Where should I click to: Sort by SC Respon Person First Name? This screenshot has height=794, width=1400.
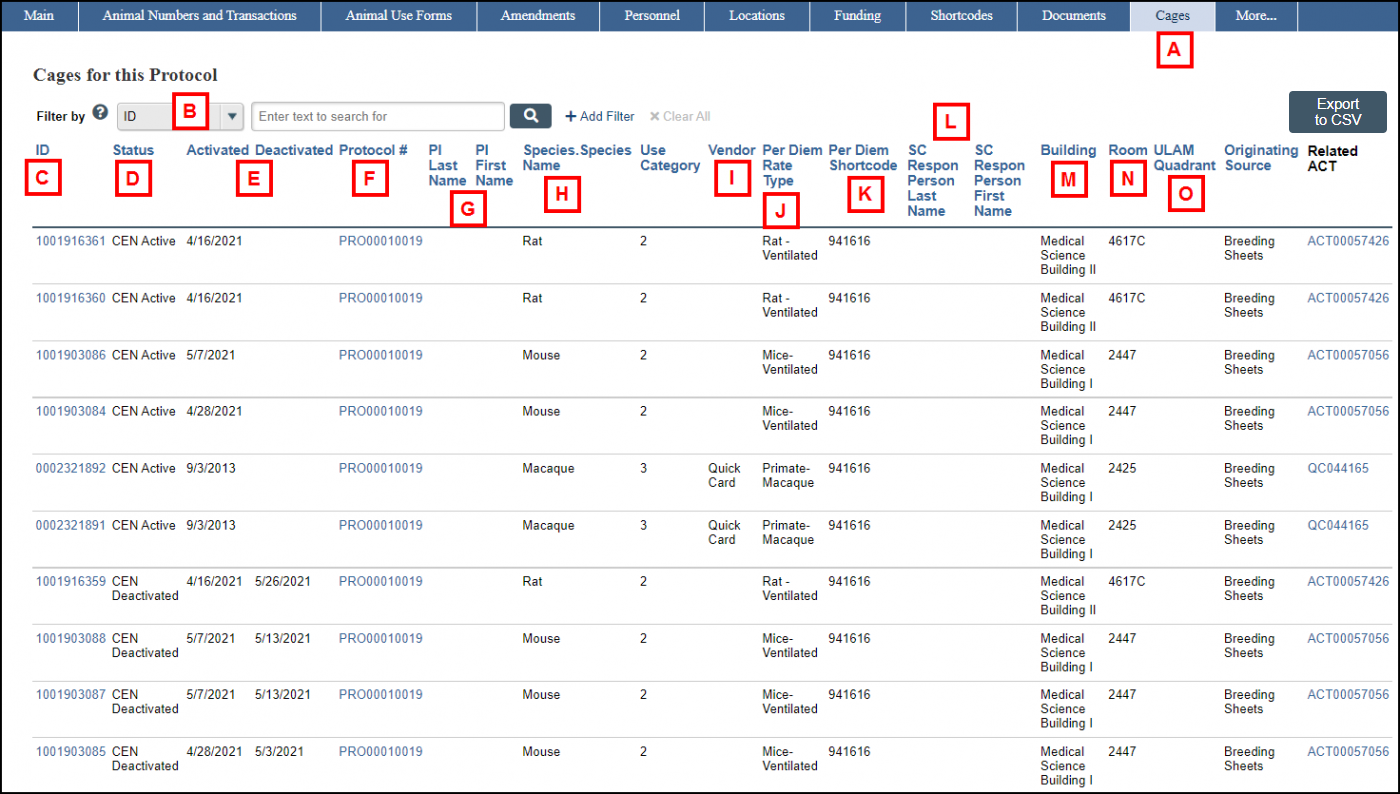999,180
